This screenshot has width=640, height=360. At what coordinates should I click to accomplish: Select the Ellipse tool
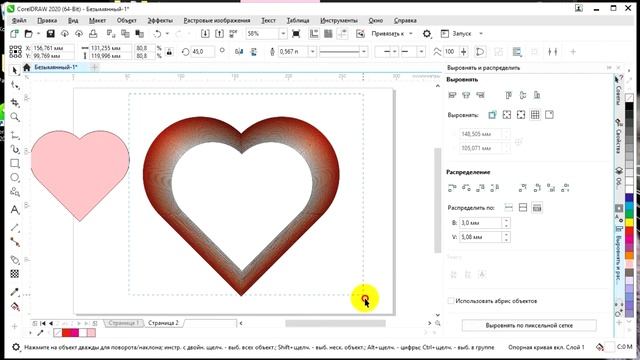[15, 178]
